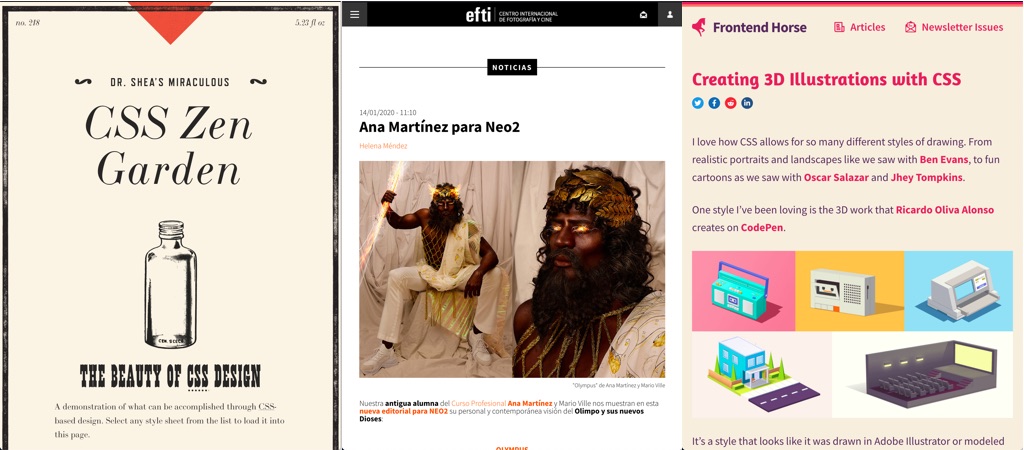
Task: Click the Frontend Horse logo icon
Action: [699, 27]
